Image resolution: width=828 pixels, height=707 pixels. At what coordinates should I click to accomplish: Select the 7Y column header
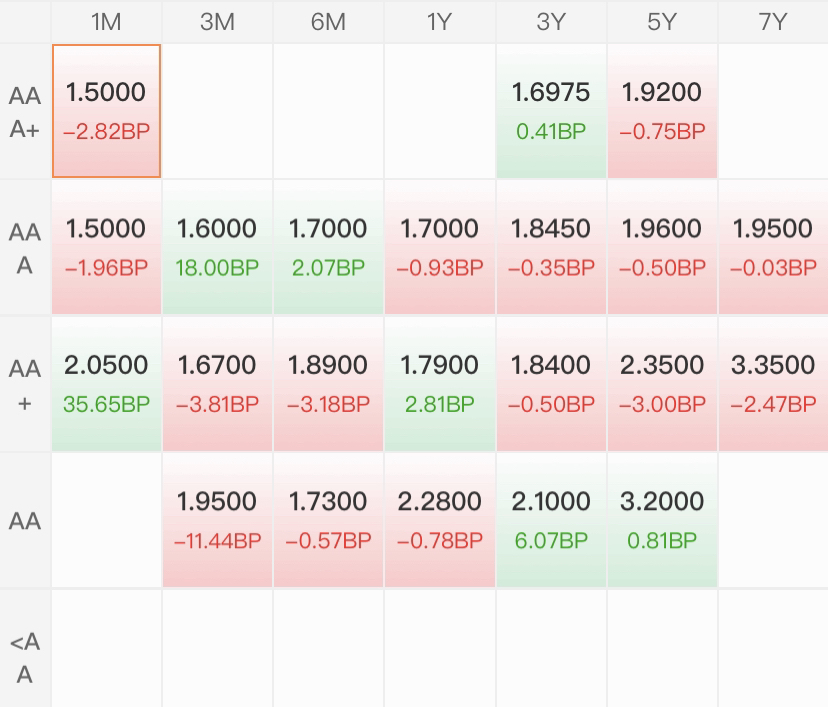(773, 22)
